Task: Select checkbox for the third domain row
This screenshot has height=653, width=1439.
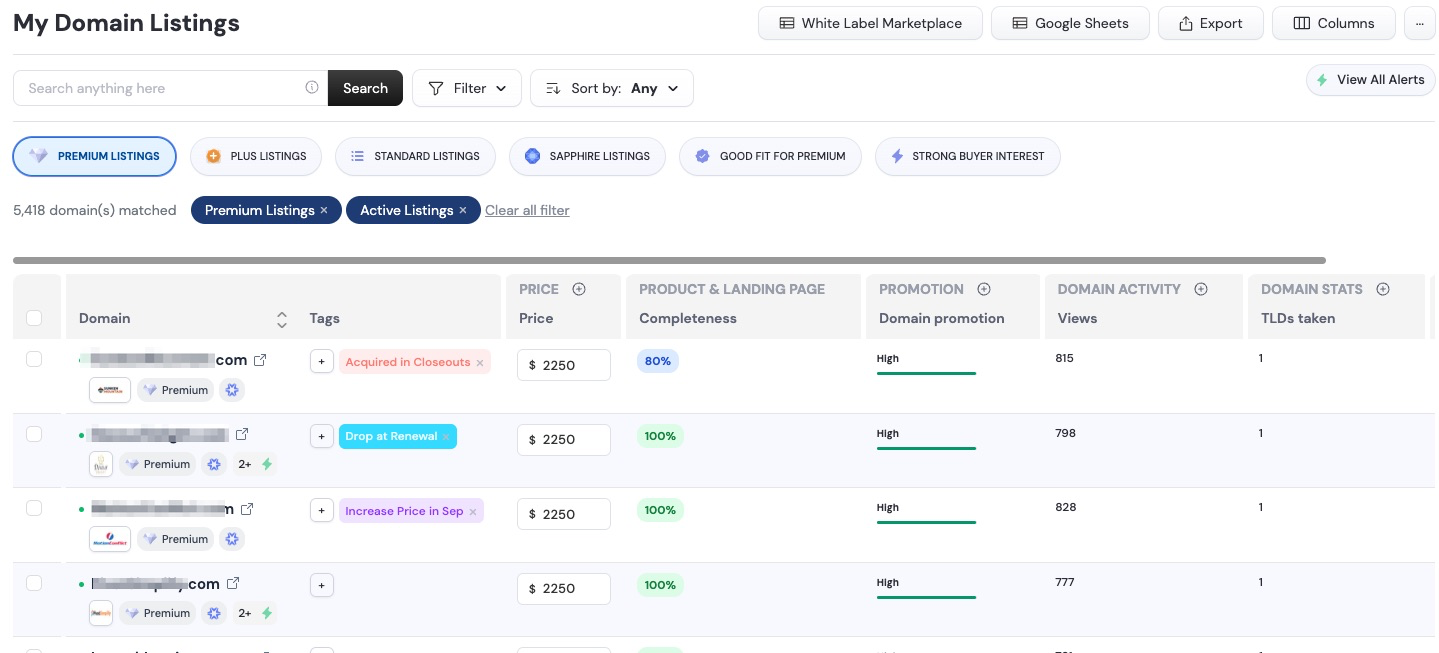Action: point(34,508)
